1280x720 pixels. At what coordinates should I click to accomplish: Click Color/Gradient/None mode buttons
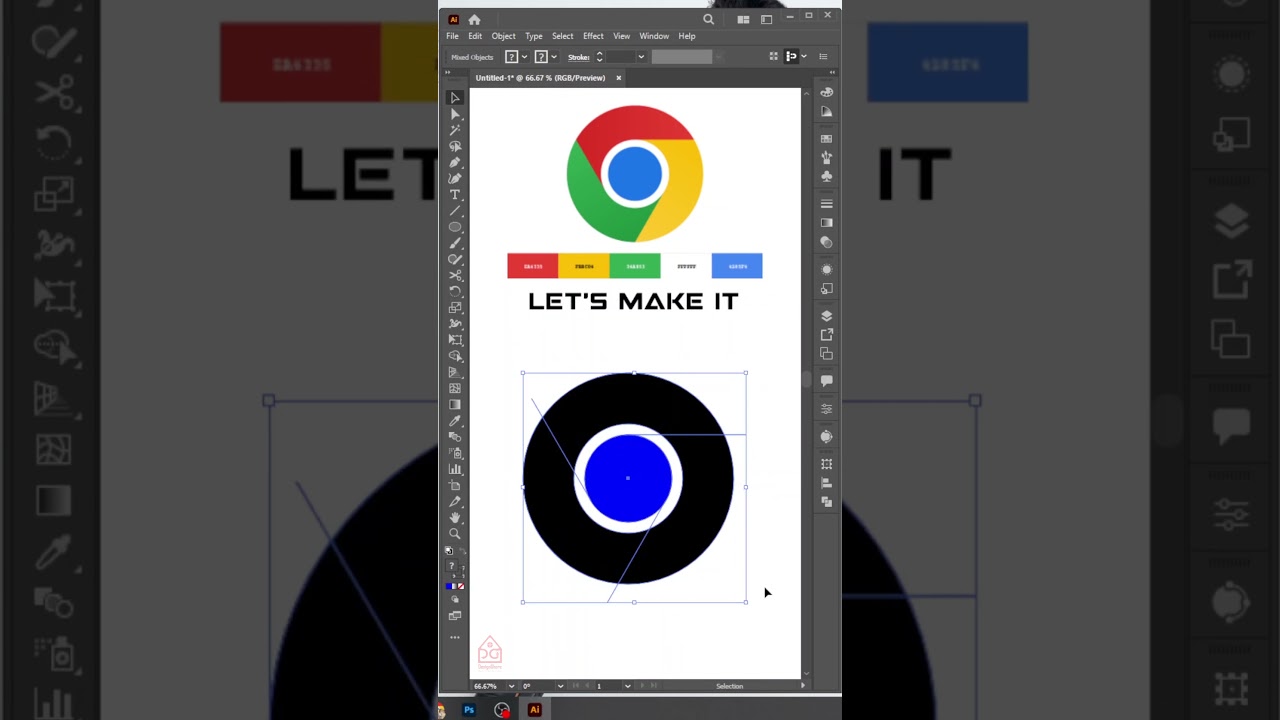tap(455, 586)
